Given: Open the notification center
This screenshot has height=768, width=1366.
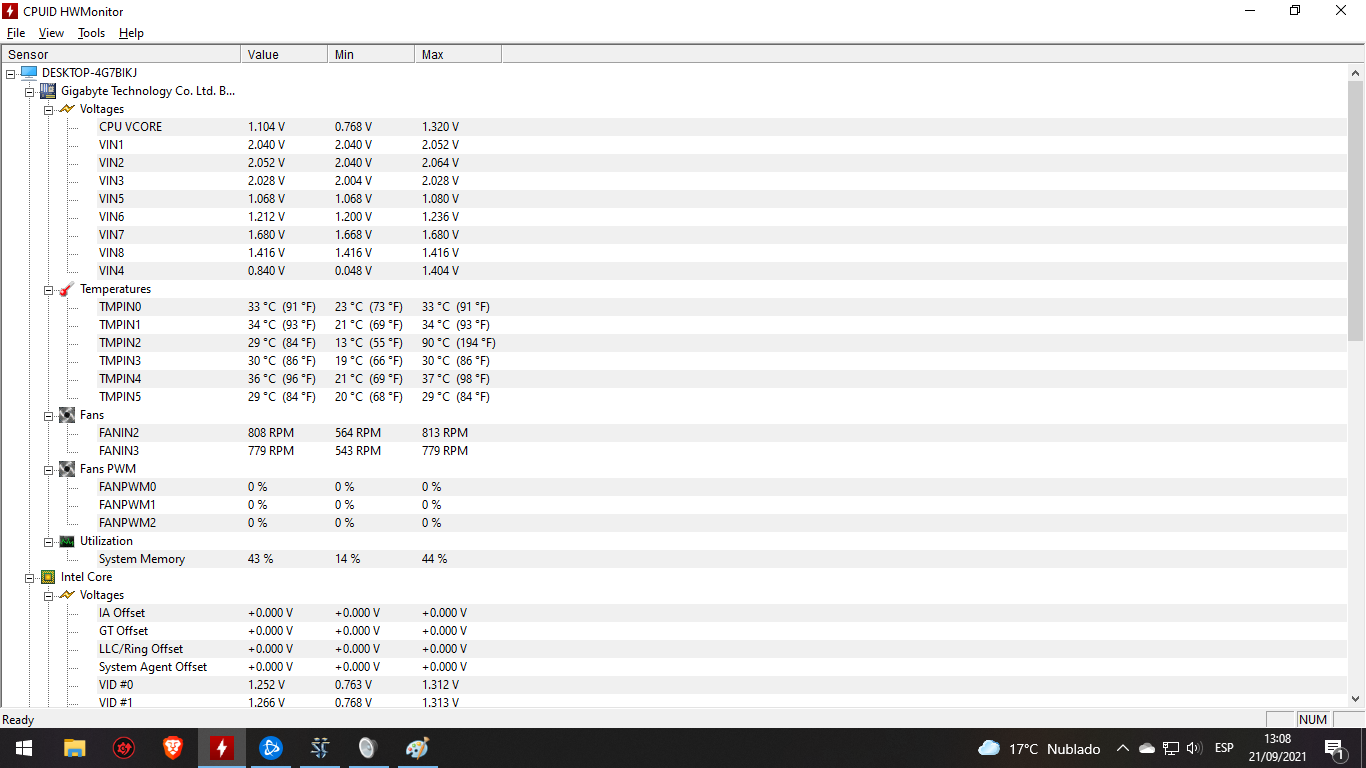Looking at the screenshot, I should tap(1334, 748).
